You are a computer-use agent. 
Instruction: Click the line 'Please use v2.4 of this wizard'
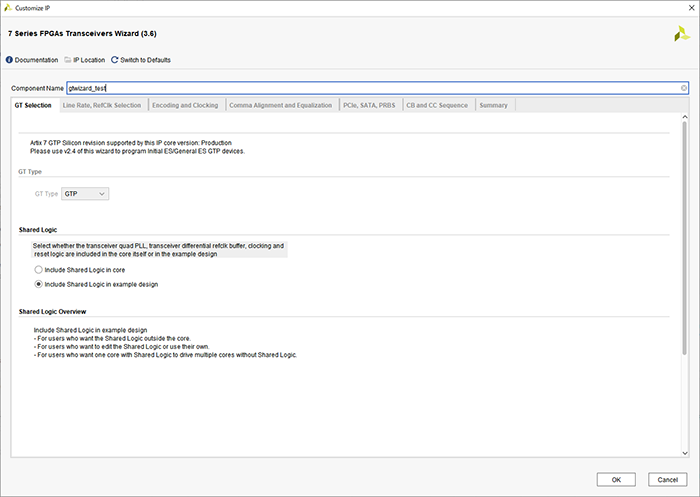pos(77,151)
